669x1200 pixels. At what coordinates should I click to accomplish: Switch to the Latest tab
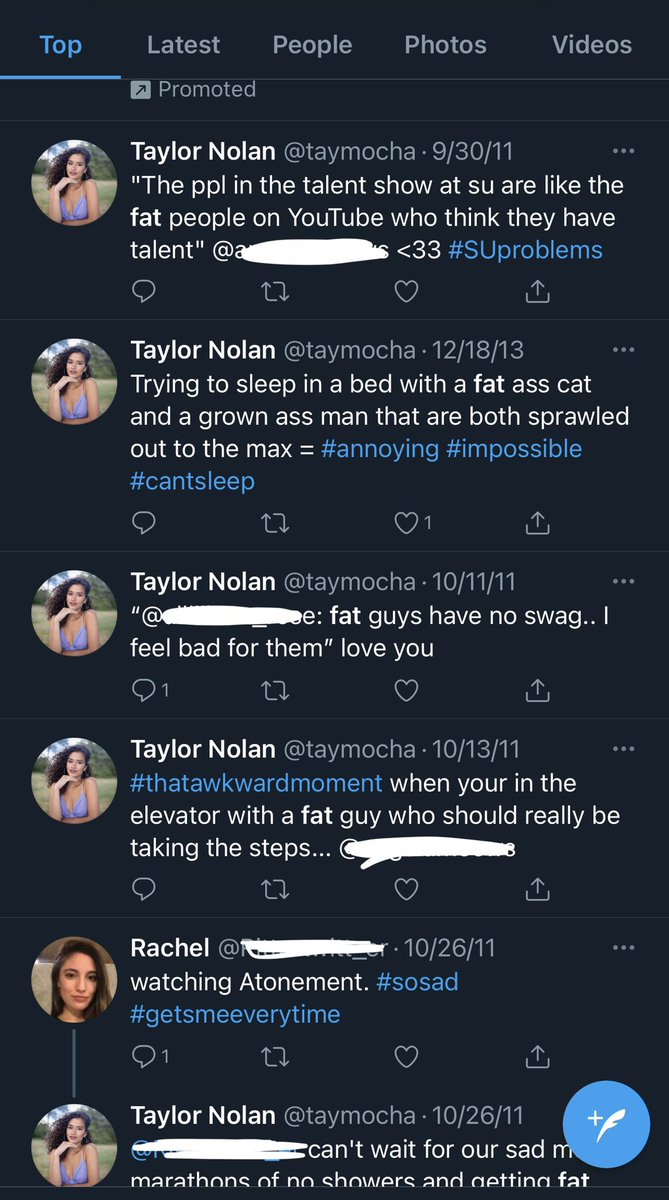(x=183, y=45)
